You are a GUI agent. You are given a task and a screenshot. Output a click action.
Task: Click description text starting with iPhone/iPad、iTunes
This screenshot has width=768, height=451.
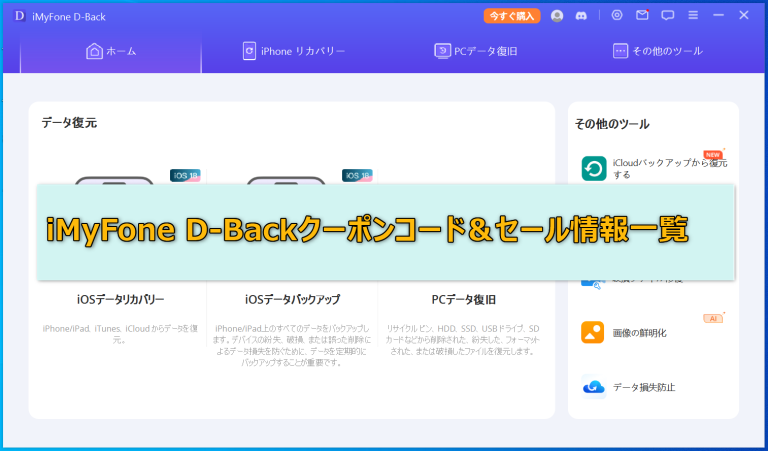click(x=120, y=334)
